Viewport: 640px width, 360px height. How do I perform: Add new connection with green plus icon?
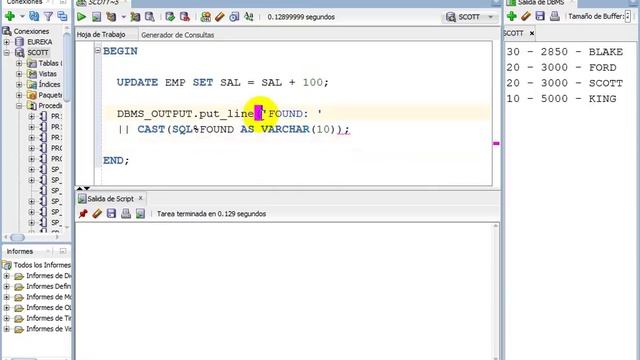coord(10,16)
